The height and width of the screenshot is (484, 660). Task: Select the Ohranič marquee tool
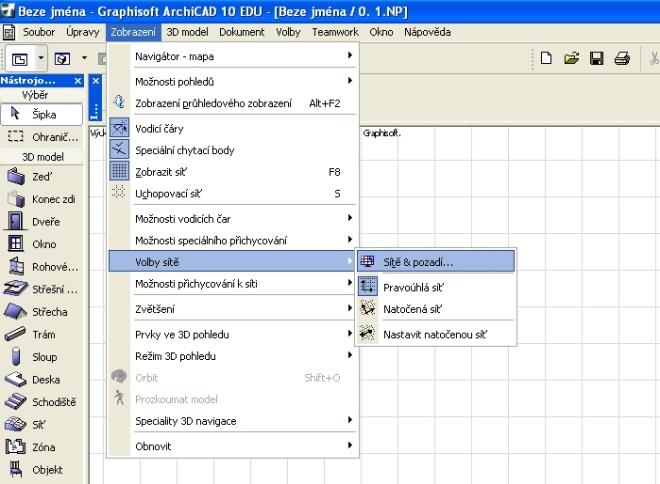pos(42,137)
